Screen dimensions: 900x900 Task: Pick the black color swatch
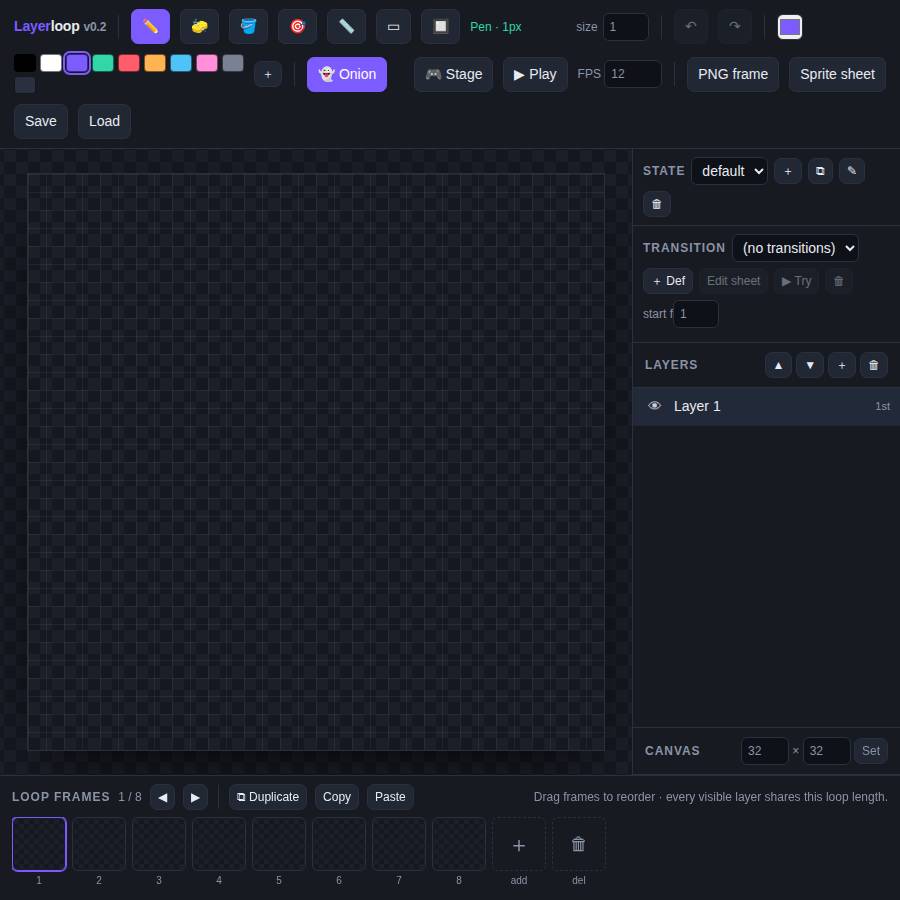pyautogui.click(x=25, y=63)
